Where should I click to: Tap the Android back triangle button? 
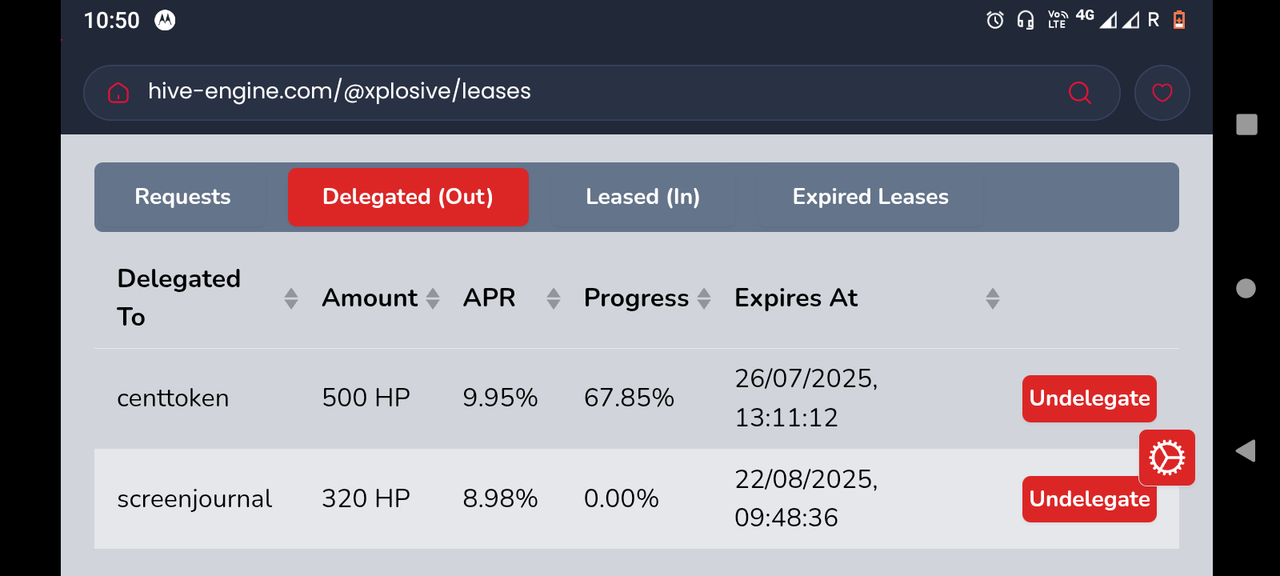coord(1245,451)
